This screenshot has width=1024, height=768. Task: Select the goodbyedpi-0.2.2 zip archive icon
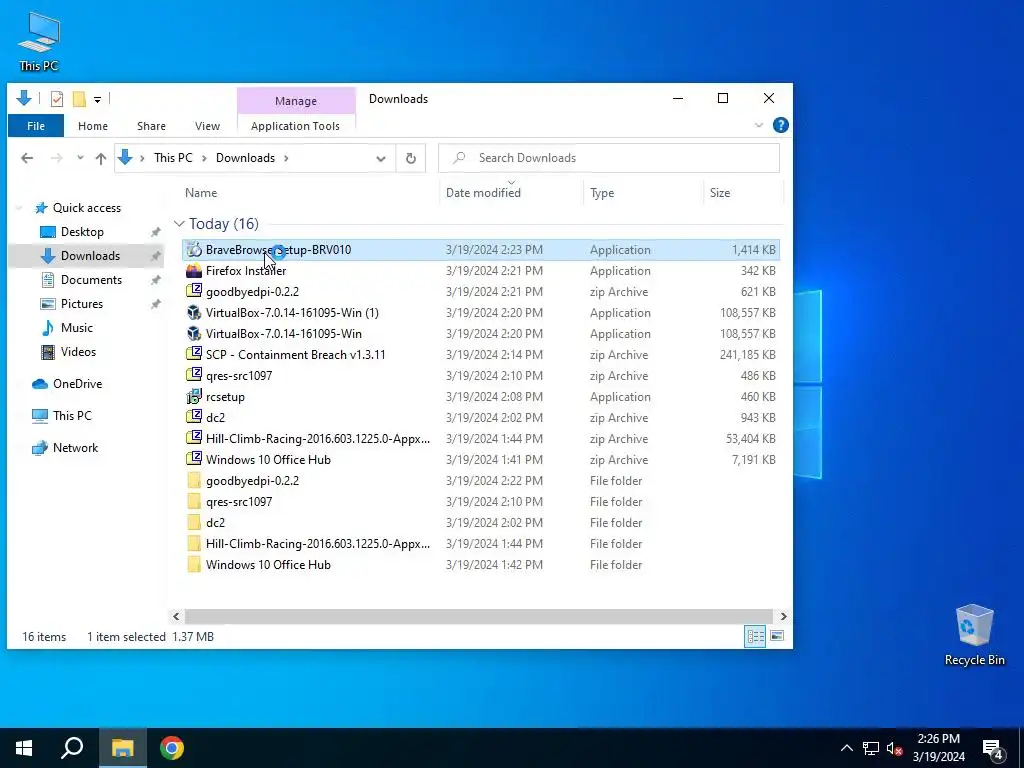[x=194, y=291]
